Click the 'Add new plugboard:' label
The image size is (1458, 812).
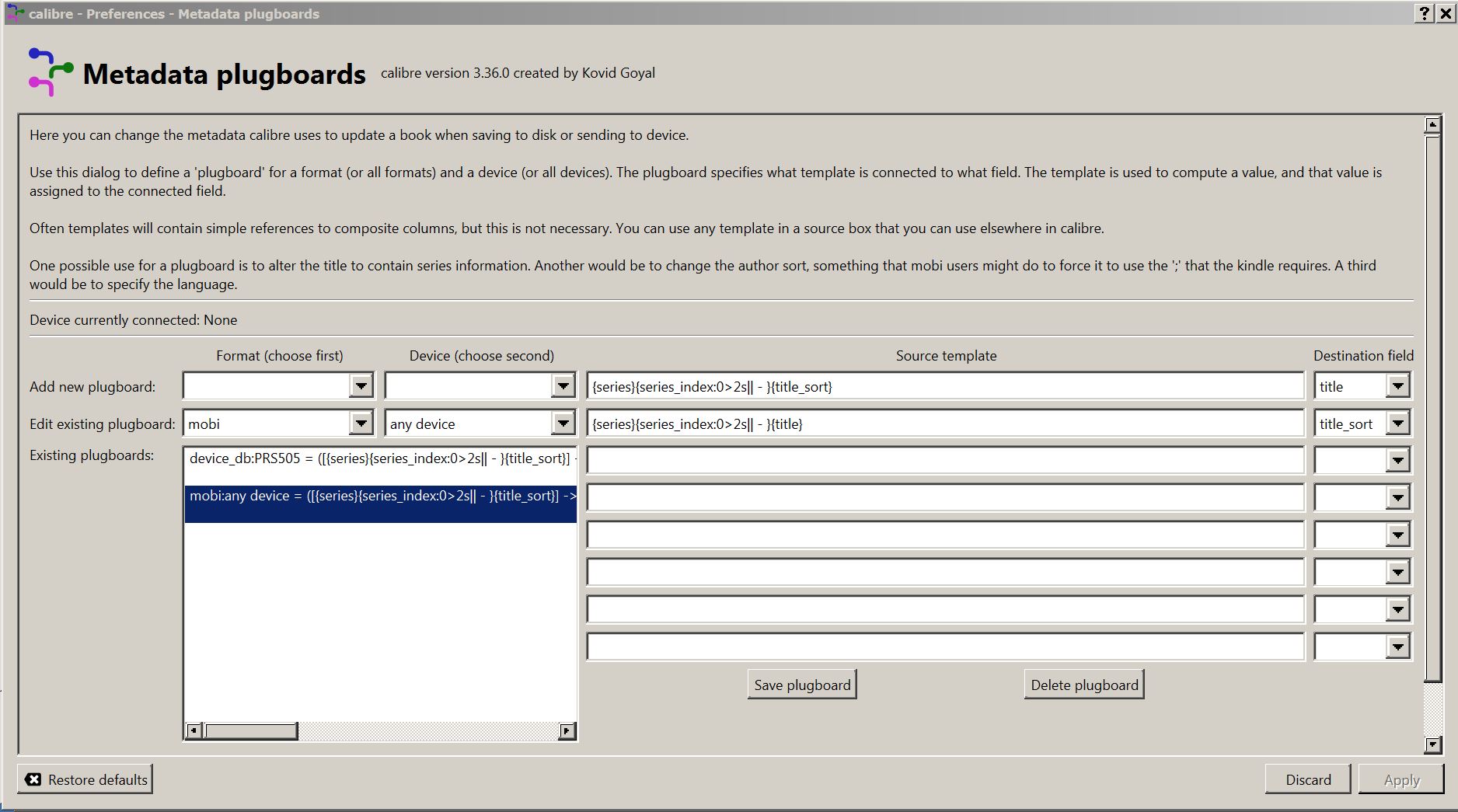coord(92,387)
